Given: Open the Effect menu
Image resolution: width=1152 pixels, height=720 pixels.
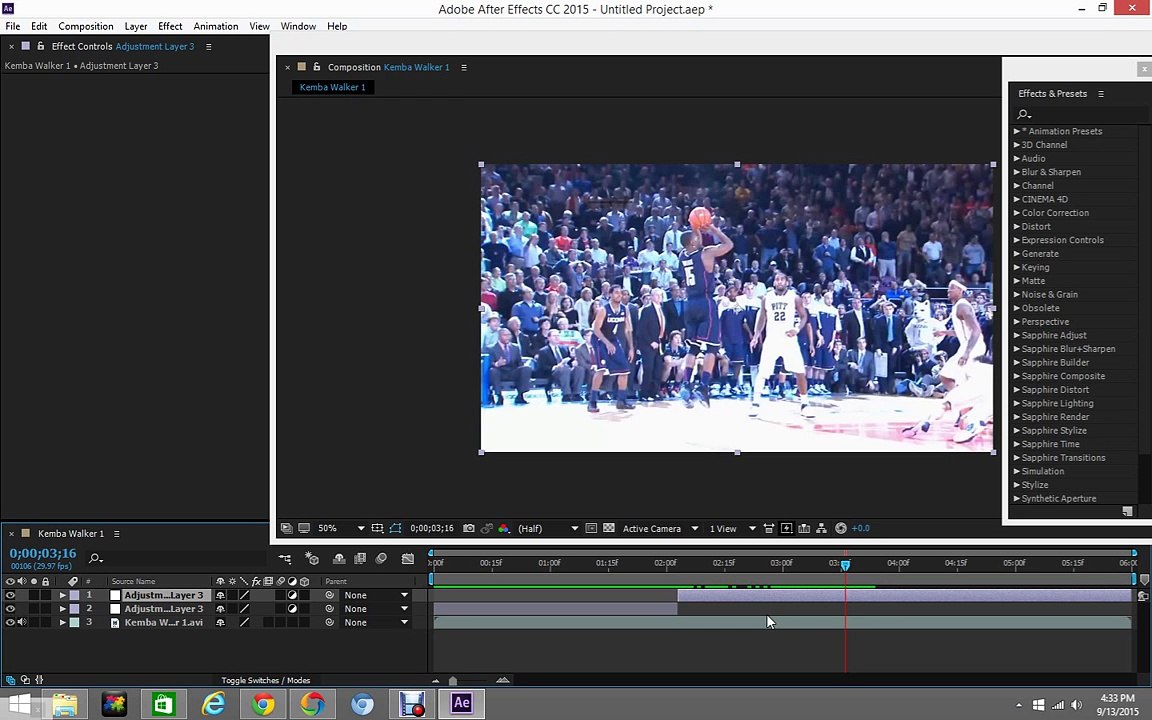Looking at the screenshot, I should (170, 26).
